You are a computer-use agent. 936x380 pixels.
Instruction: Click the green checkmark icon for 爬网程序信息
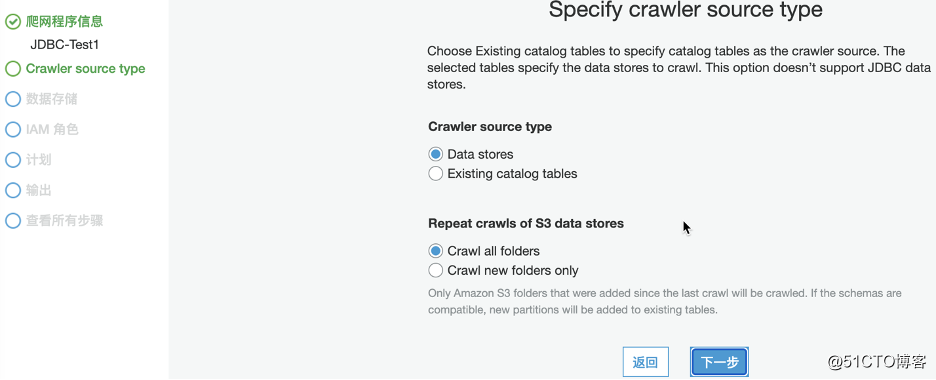(x=13, y=22)
